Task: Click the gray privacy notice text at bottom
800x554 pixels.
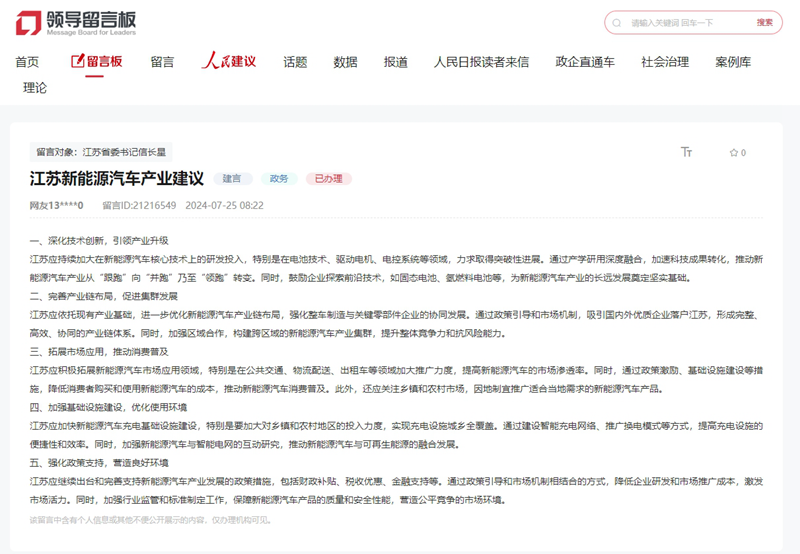Action: pyautogui.click(x=151, y=520)
